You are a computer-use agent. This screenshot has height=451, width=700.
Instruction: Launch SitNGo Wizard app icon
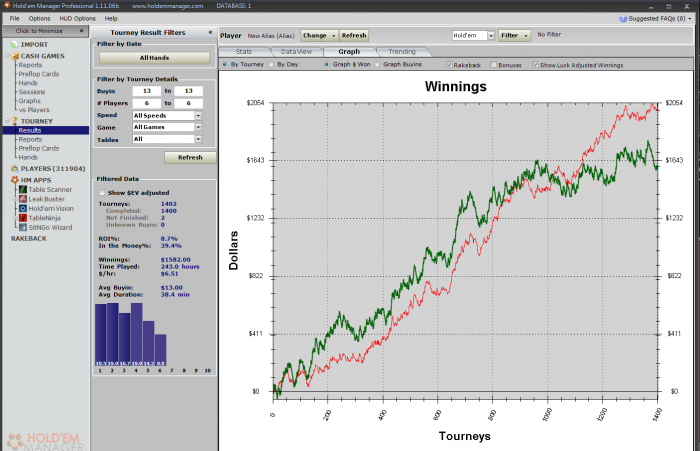pos(23,227)
